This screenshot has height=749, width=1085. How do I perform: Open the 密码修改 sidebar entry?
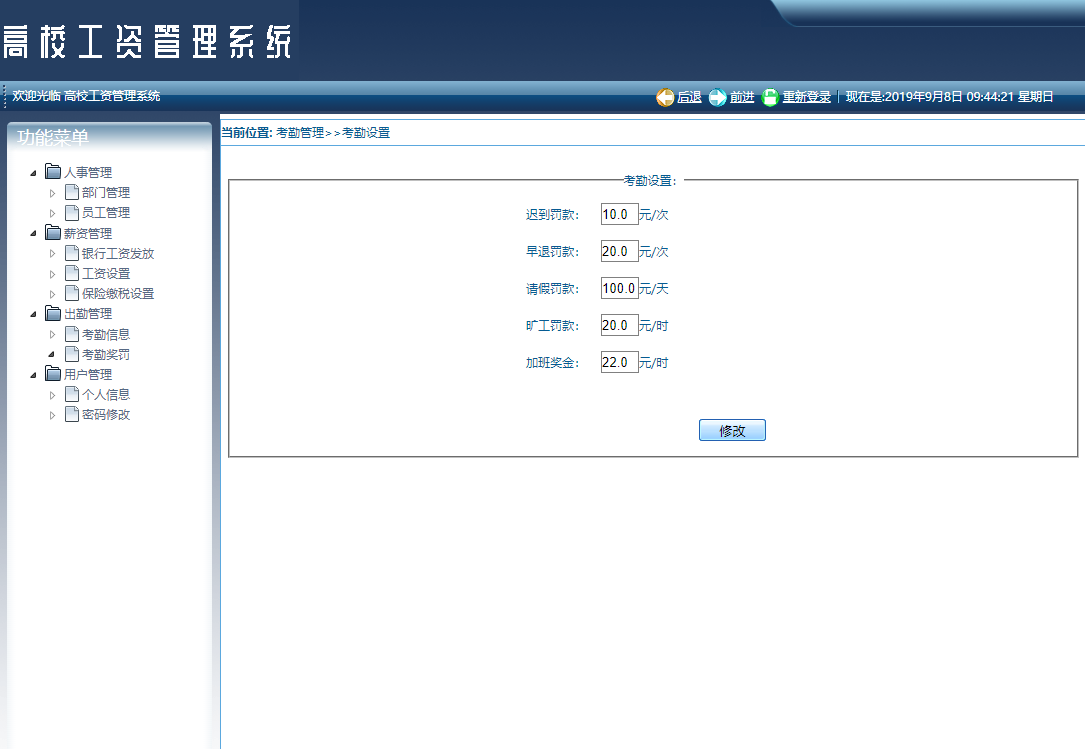point(105,413)
